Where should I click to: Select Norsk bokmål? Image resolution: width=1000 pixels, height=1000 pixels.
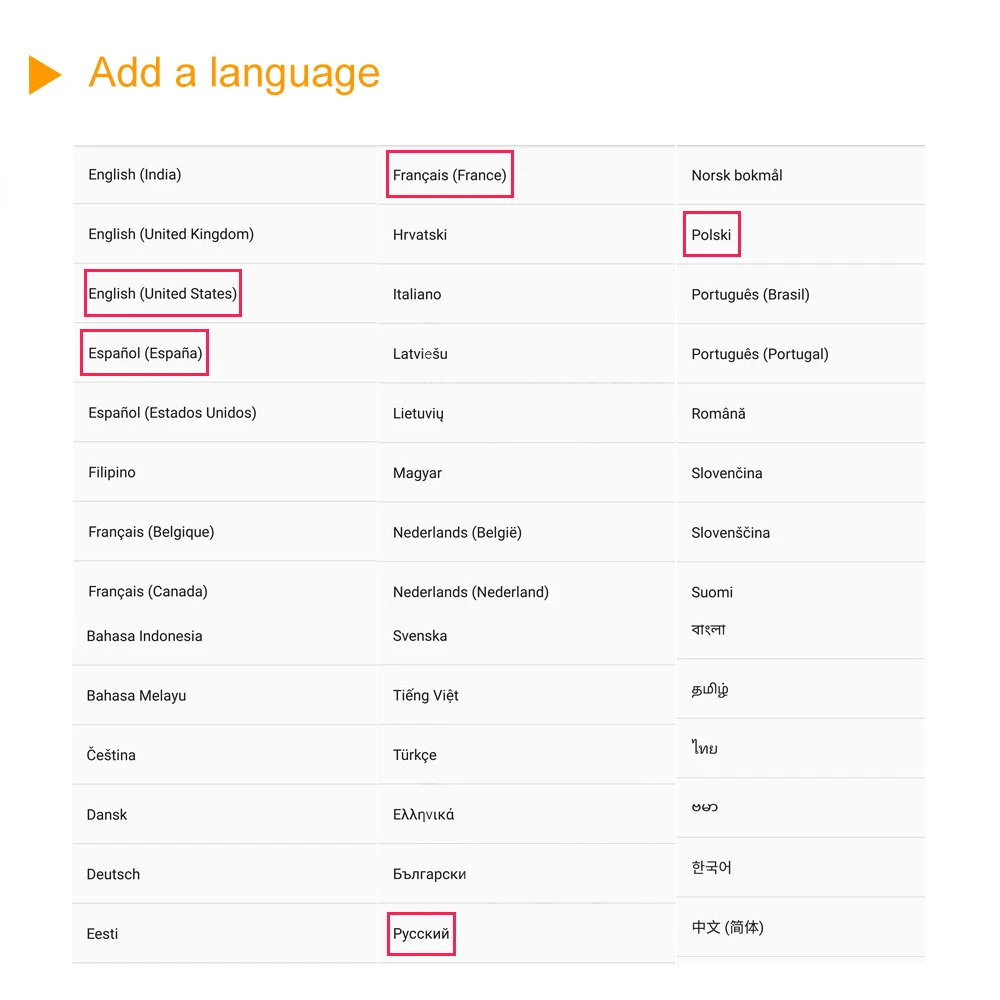click(x=737, y=175)
